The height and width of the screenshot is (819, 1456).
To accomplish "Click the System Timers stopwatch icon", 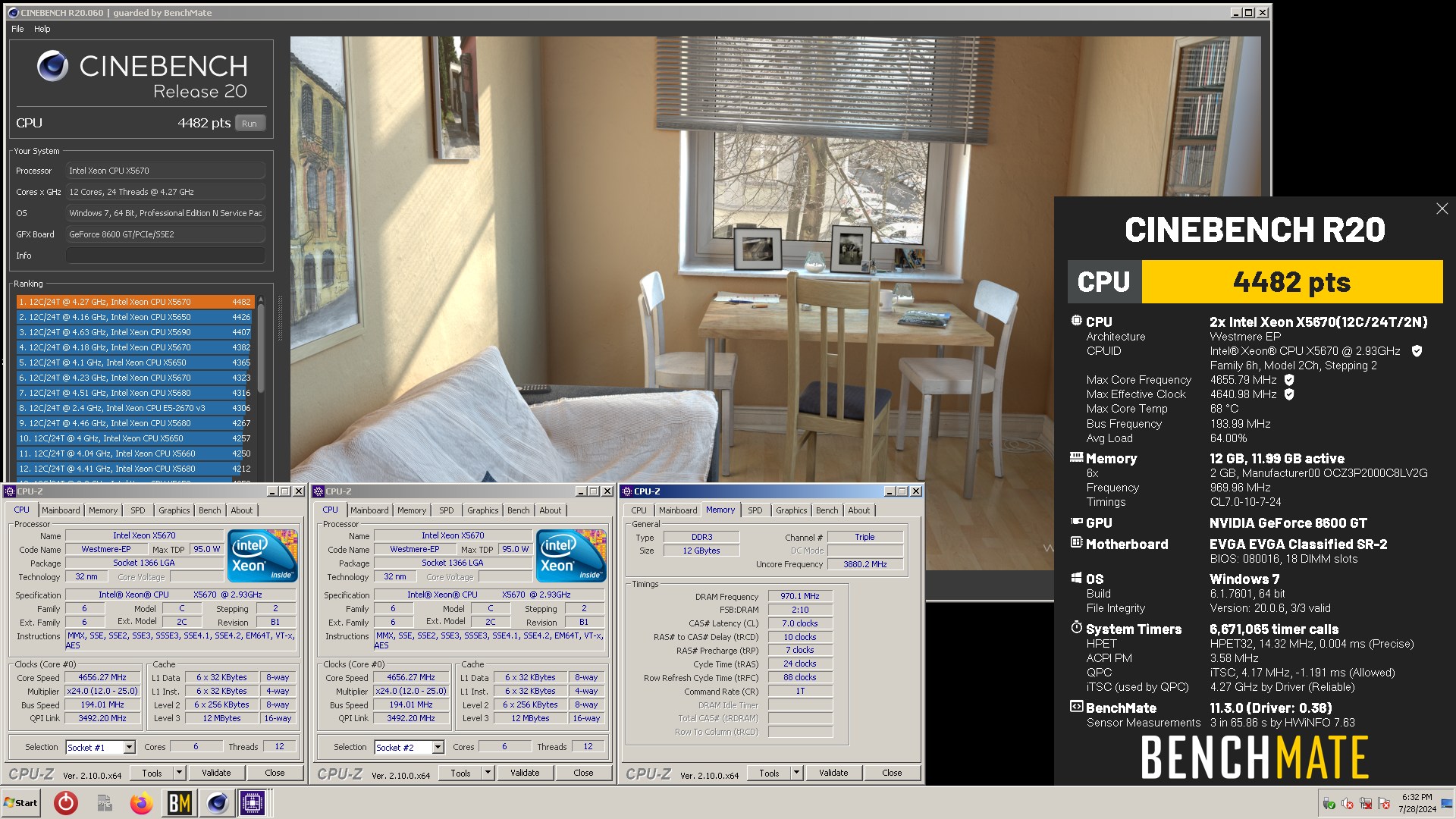I will (1076, 628).
